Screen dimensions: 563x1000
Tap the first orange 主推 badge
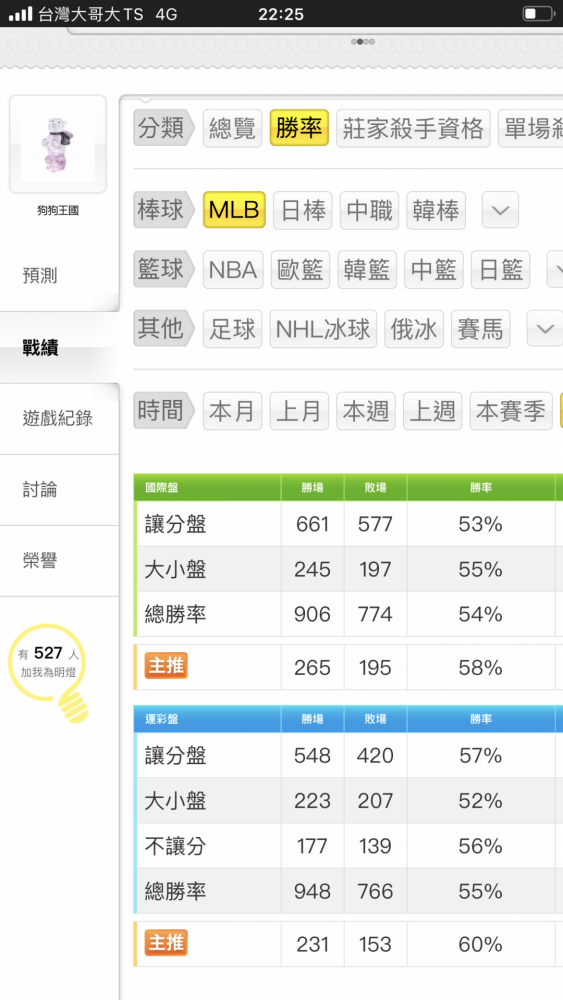166,666
